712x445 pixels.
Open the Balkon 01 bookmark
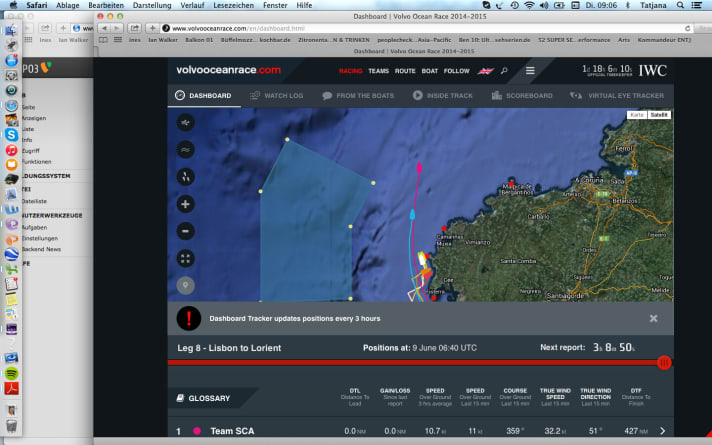pyautogui.click(x=199, y=40)
